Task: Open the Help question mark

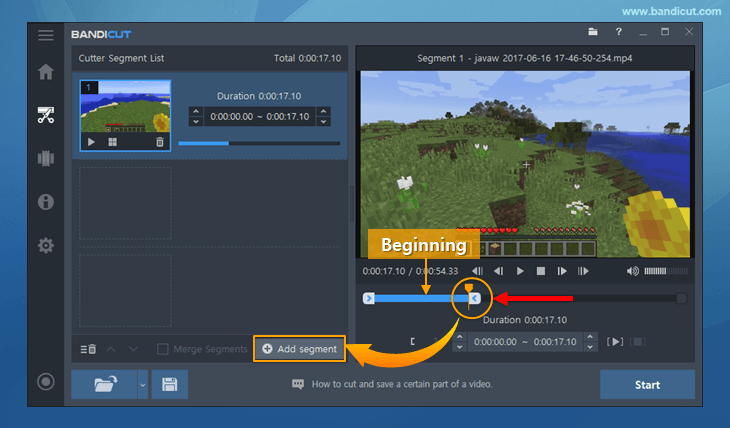Action: pyautogui.click(x=618, y=32)
